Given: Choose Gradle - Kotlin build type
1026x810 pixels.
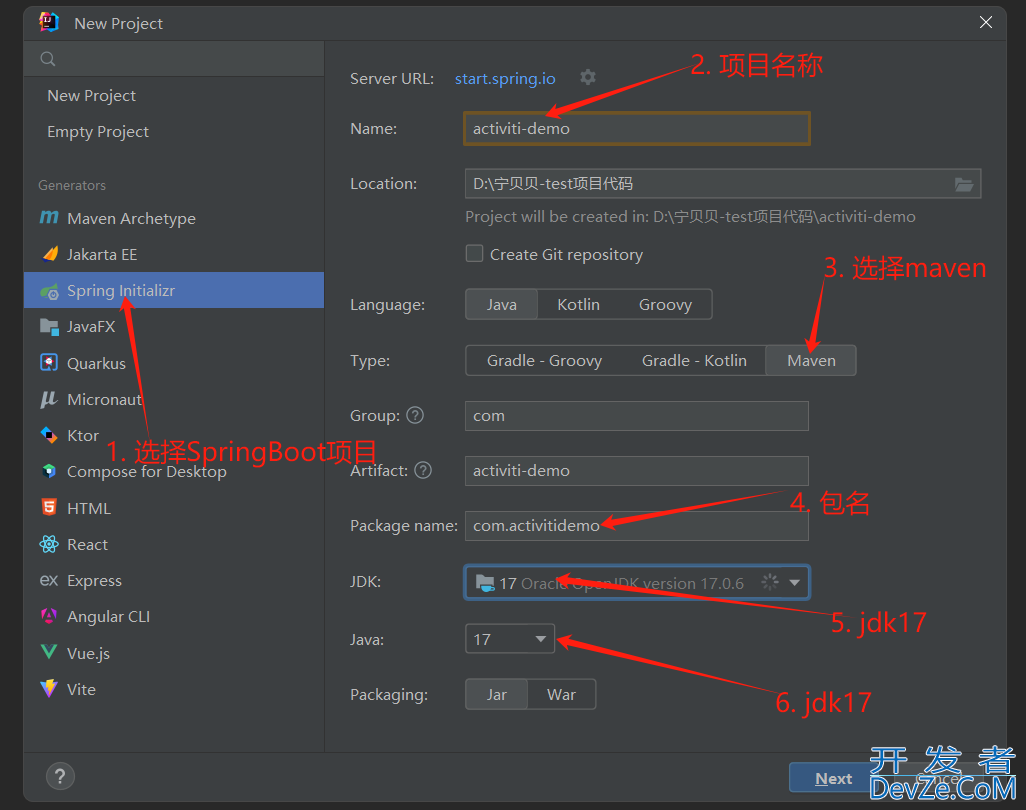Looking at the screenshot, I should (x=694, y=361).
